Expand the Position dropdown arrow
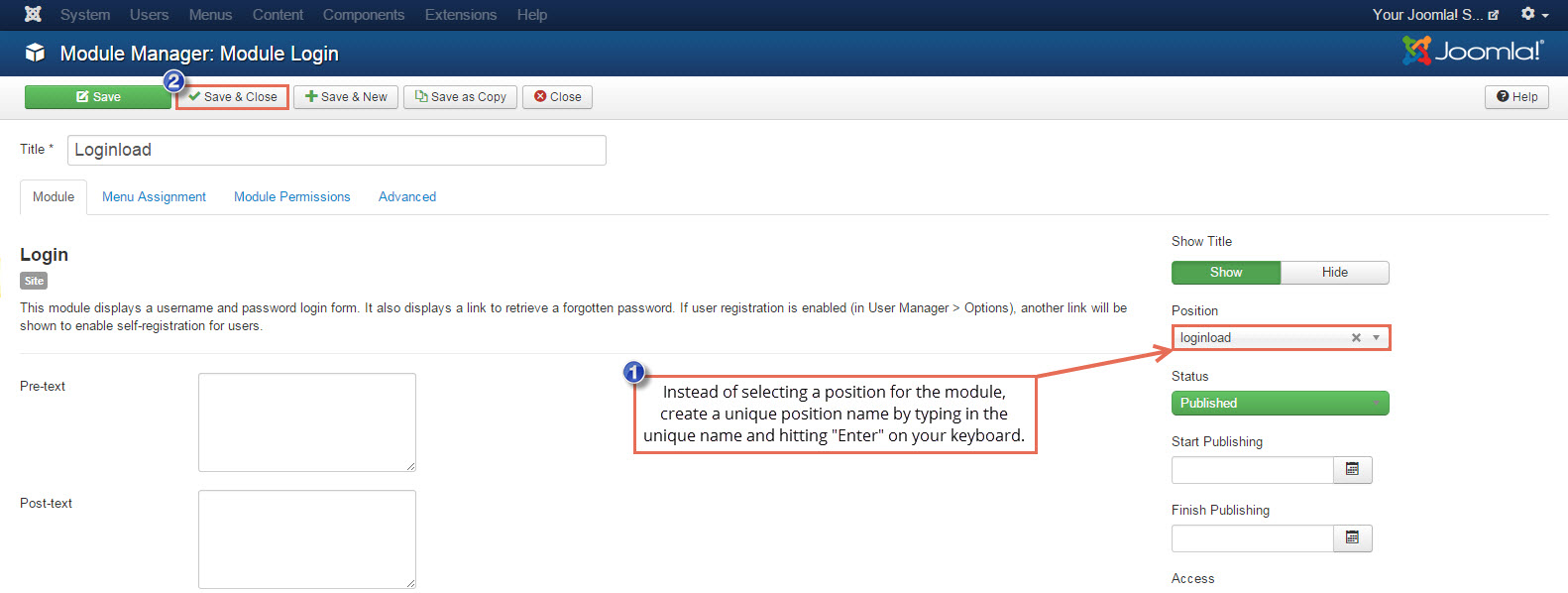 click(1376, 338)
